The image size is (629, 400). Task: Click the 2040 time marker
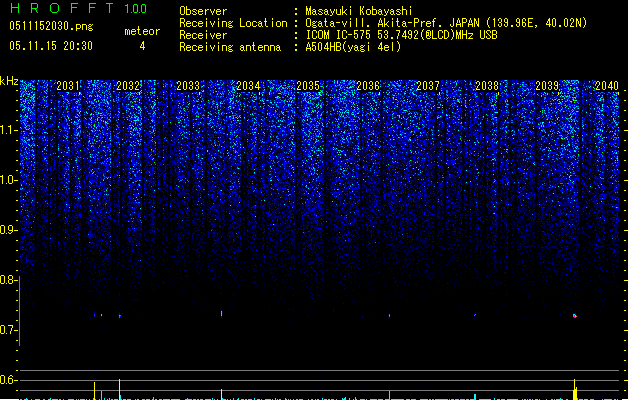pos(607,86)
